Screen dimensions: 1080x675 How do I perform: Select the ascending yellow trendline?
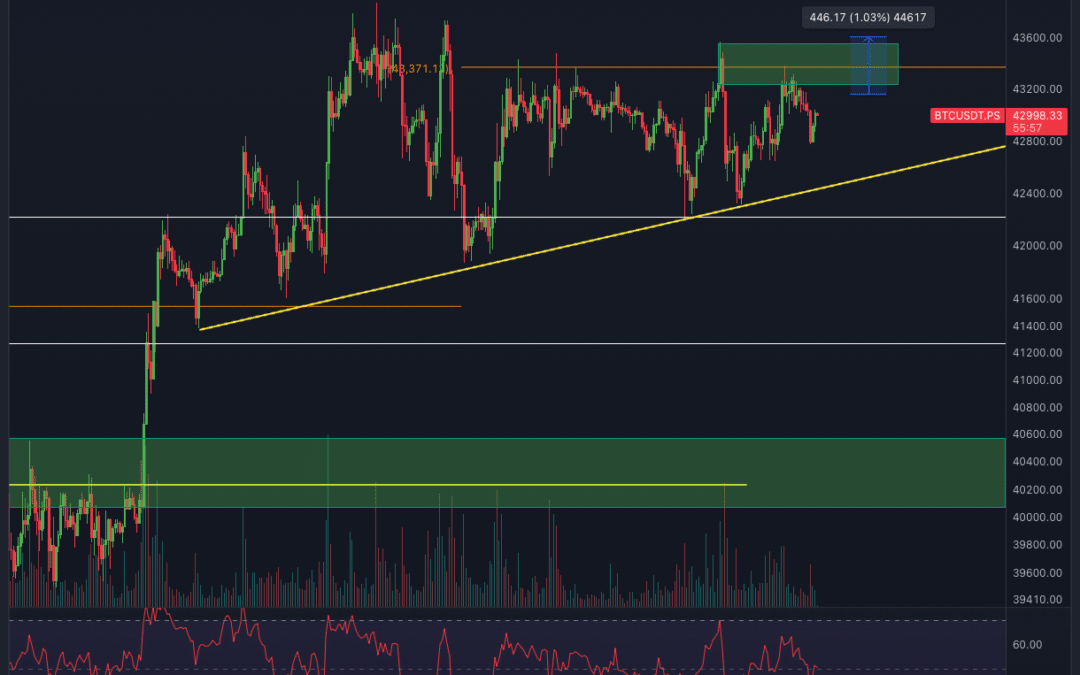click(601, 238)
